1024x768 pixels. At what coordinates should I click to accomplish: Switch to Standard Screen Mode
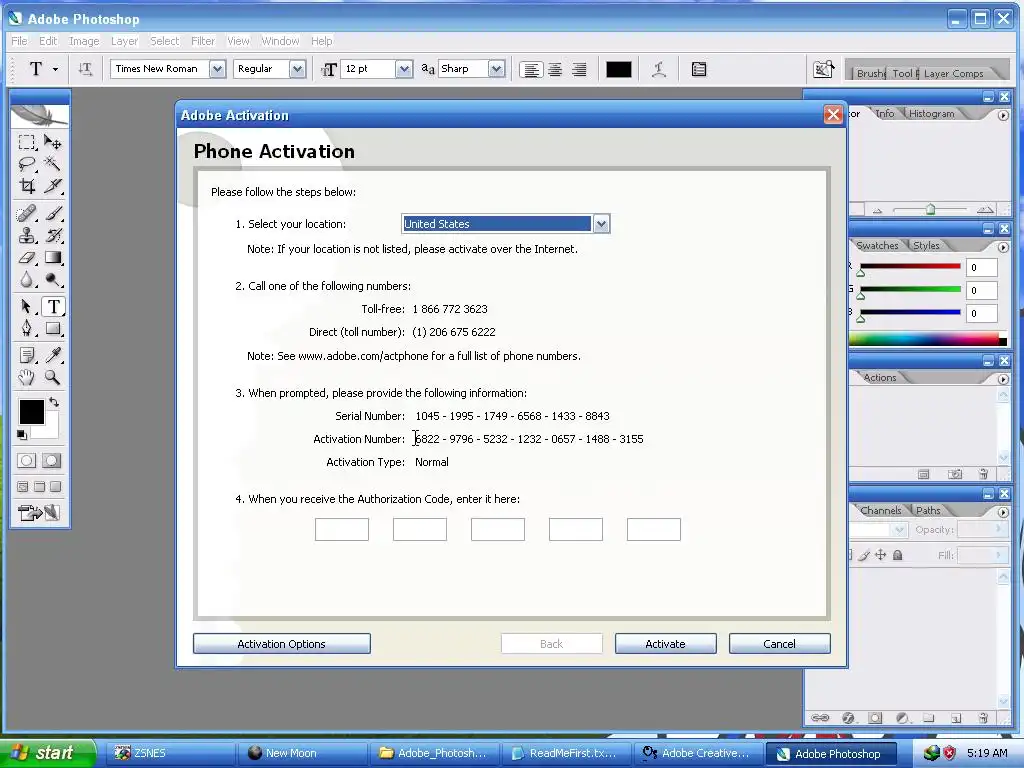23,487
